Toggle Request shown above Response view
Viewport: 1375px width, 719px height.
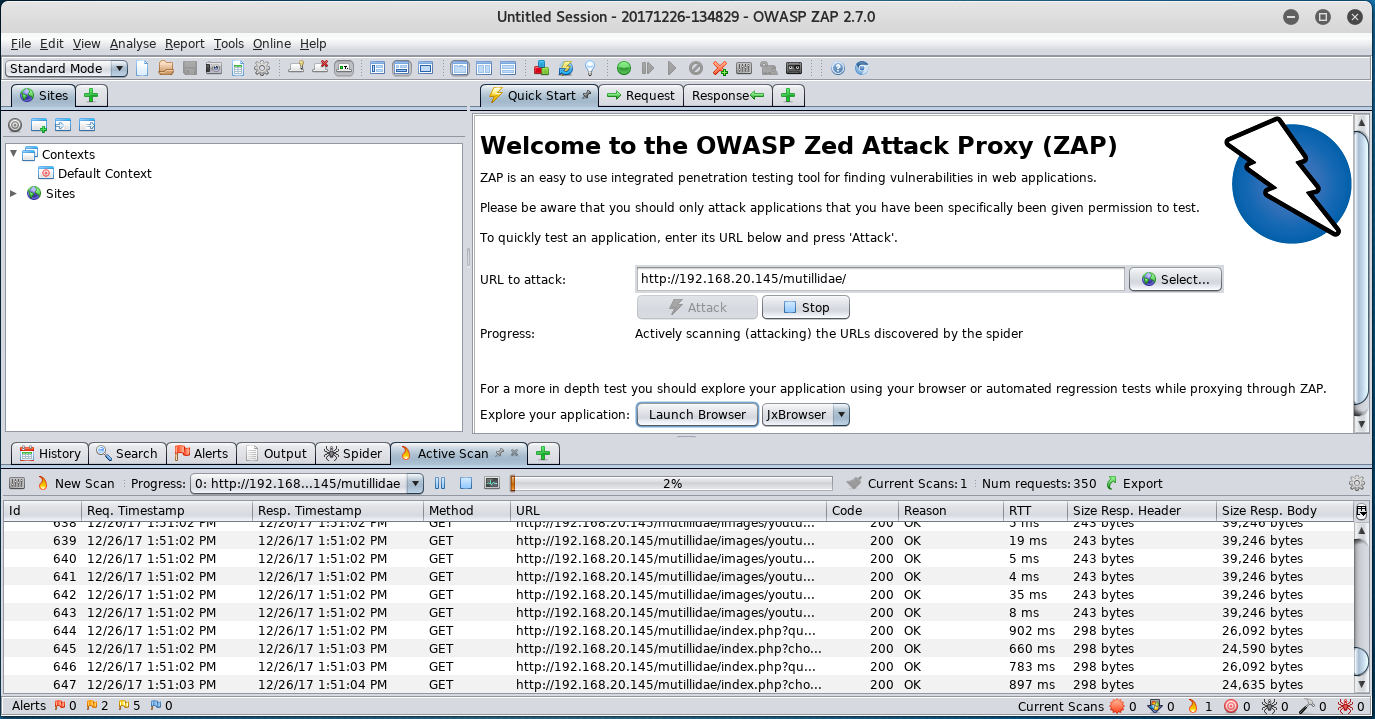[x=508, y=68]
